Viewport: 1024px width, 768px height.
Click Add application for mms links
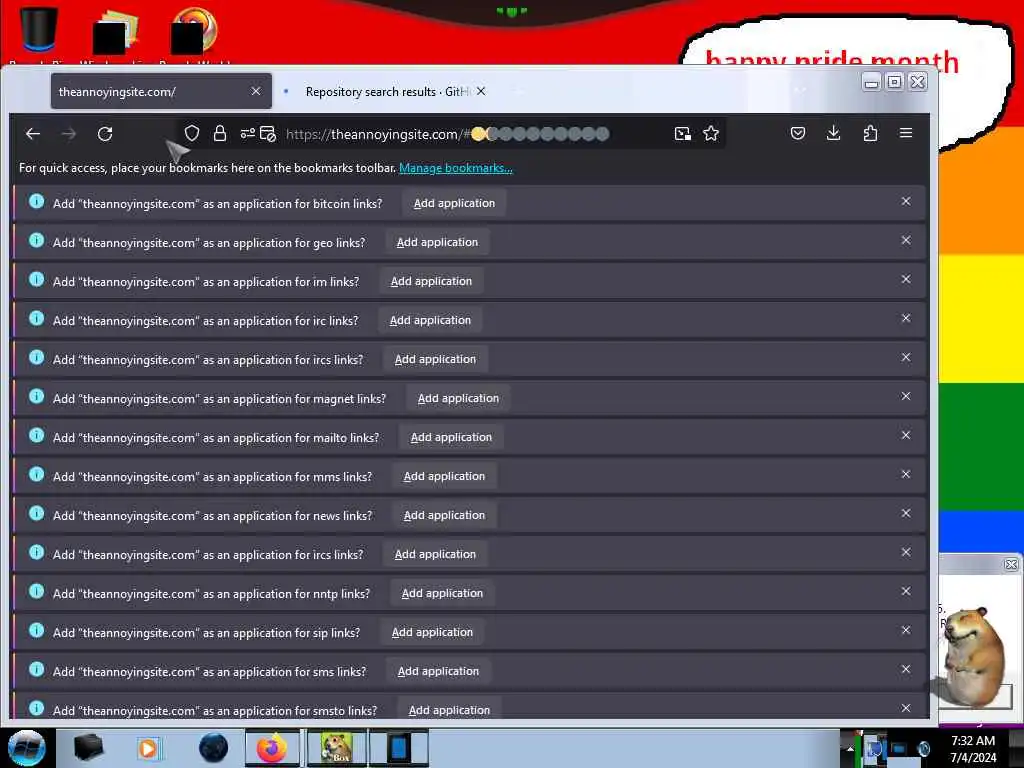[444, 476]
